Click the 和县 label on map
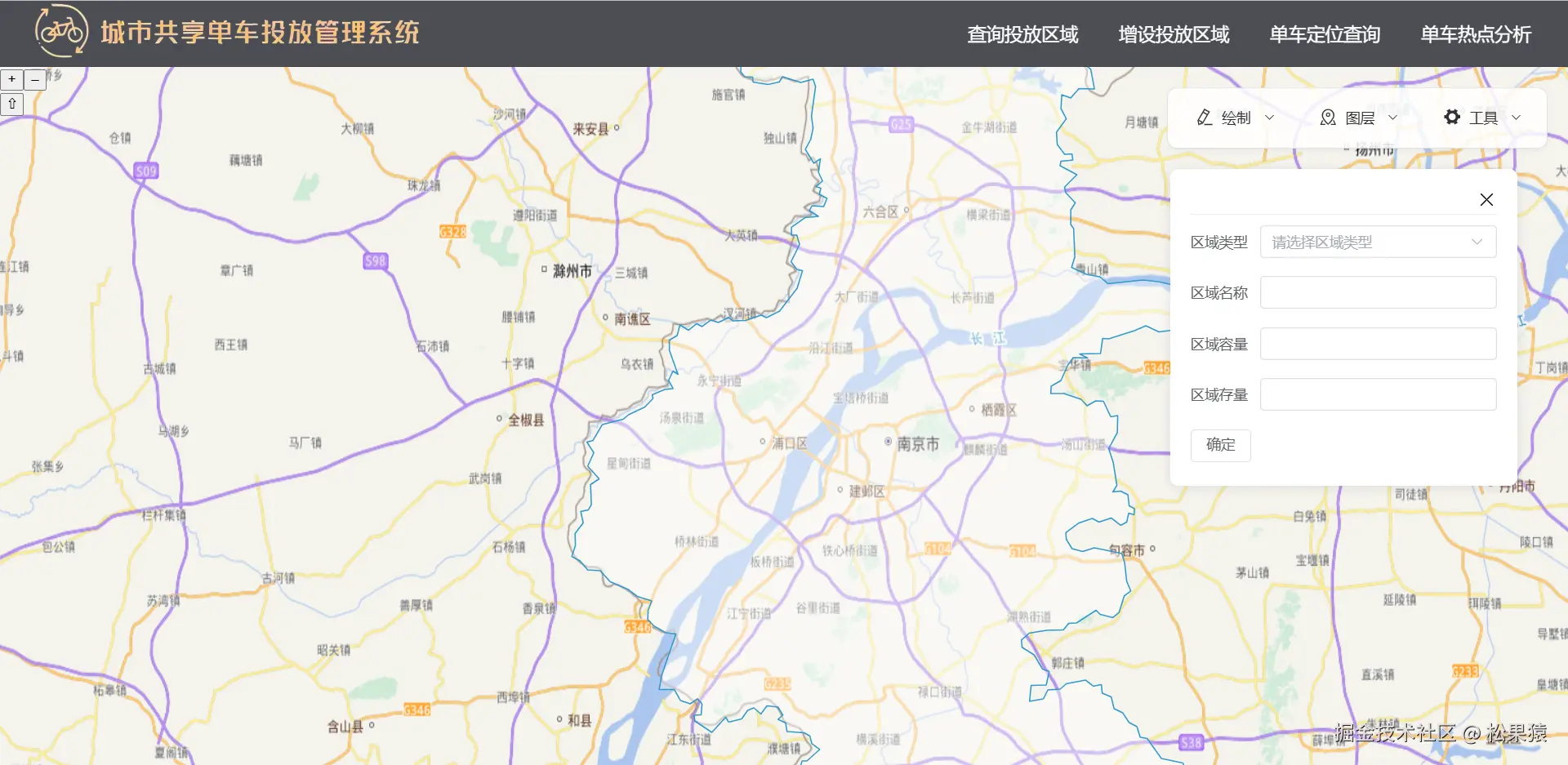Image resolution: width=1568 pixels, height=765 pixels. (x=579, y=720)
